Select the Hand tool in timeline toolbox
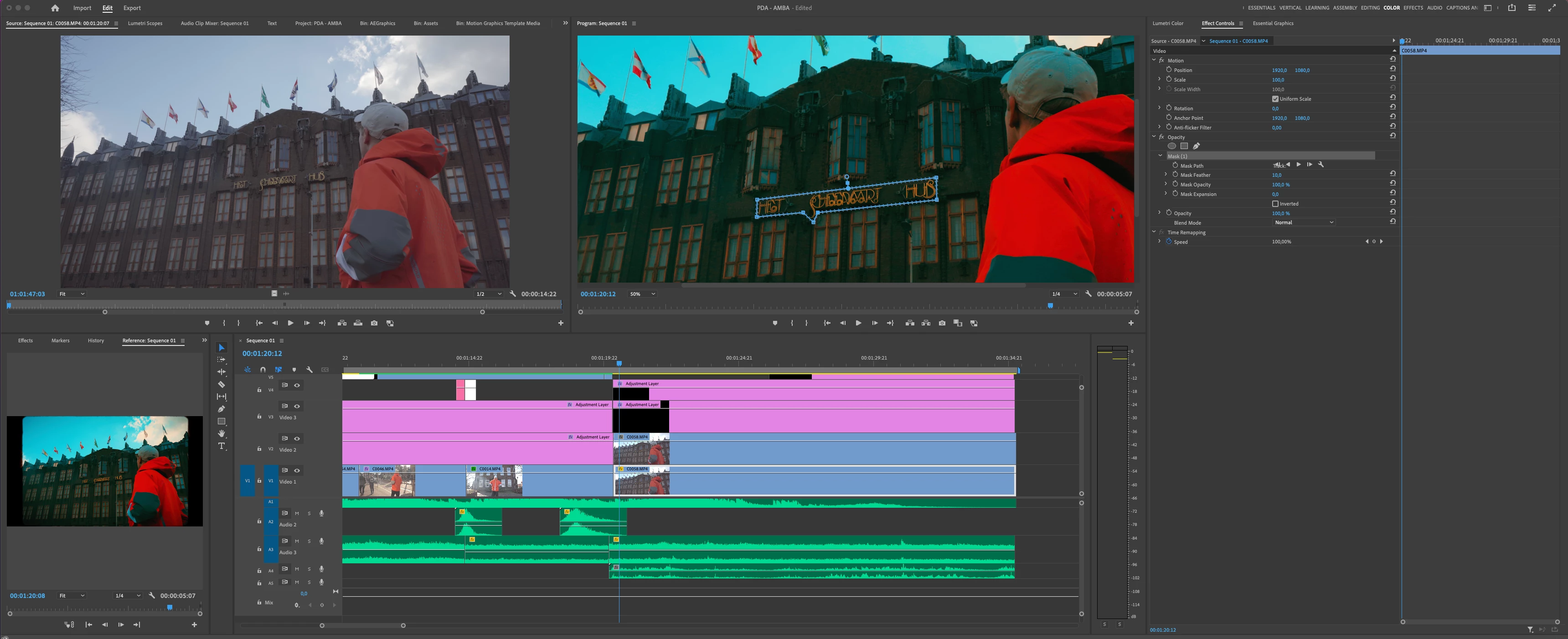Viewport: 1568px width, 639px height. [x=222, y=433]
